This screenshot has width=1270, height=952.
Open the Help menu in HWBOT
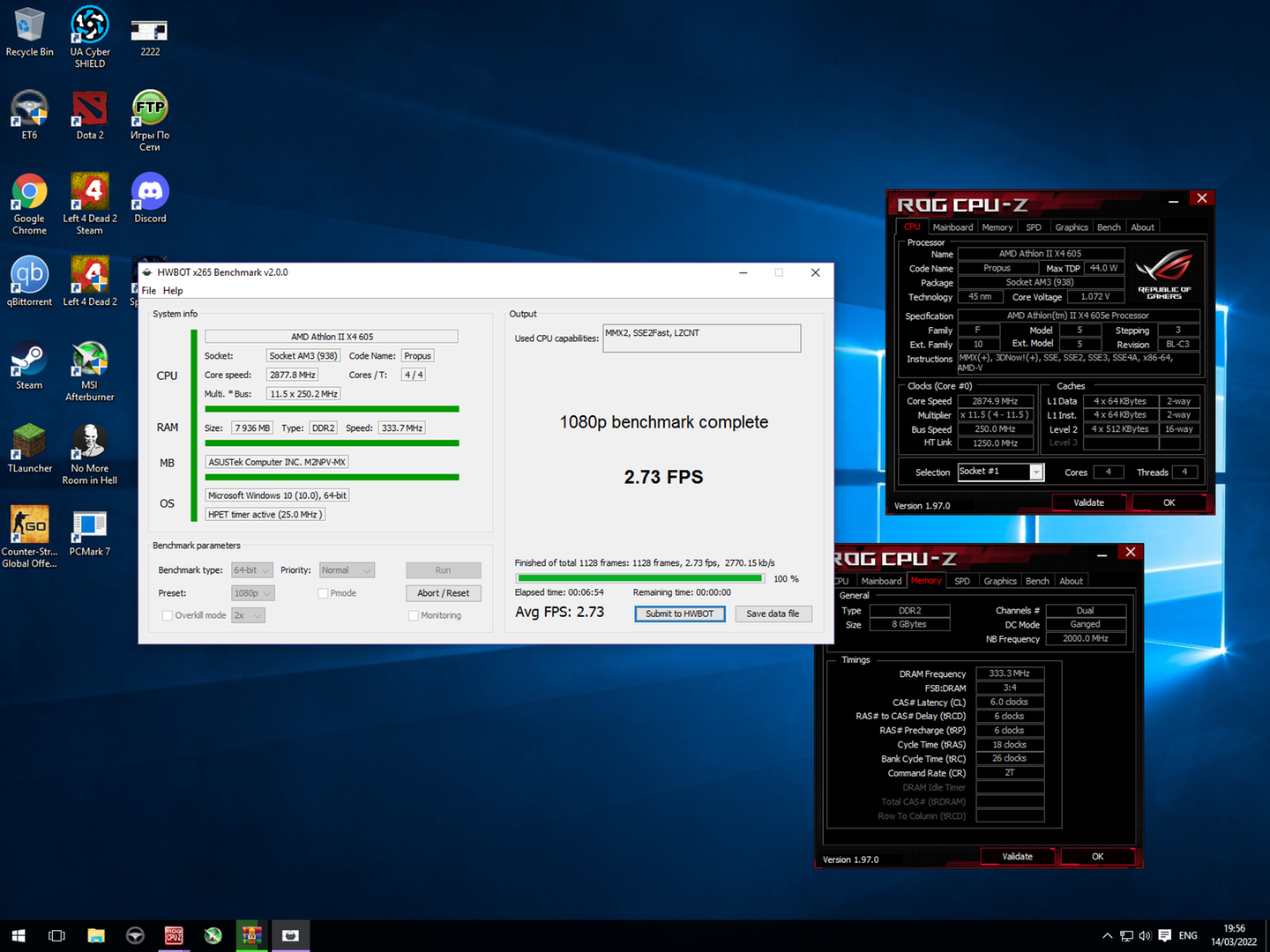click(x=173, y=291)
